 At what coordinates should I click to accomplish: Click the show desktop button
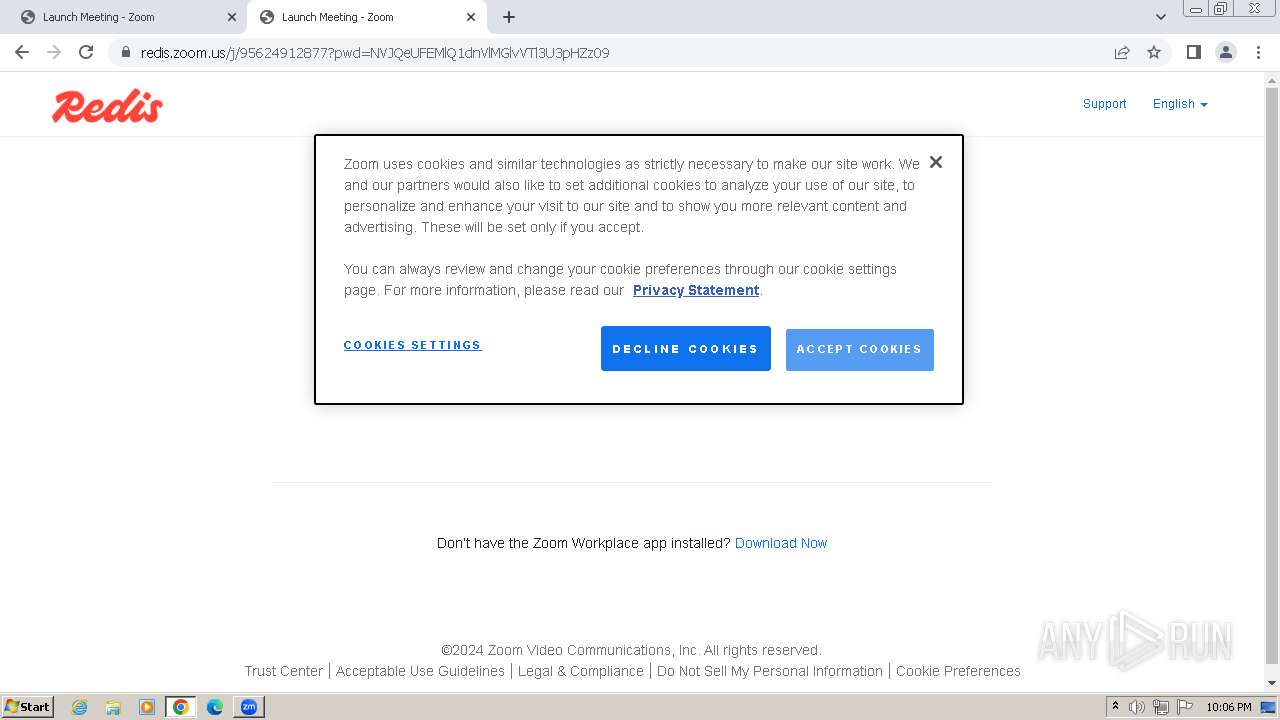coord(1269,707)
